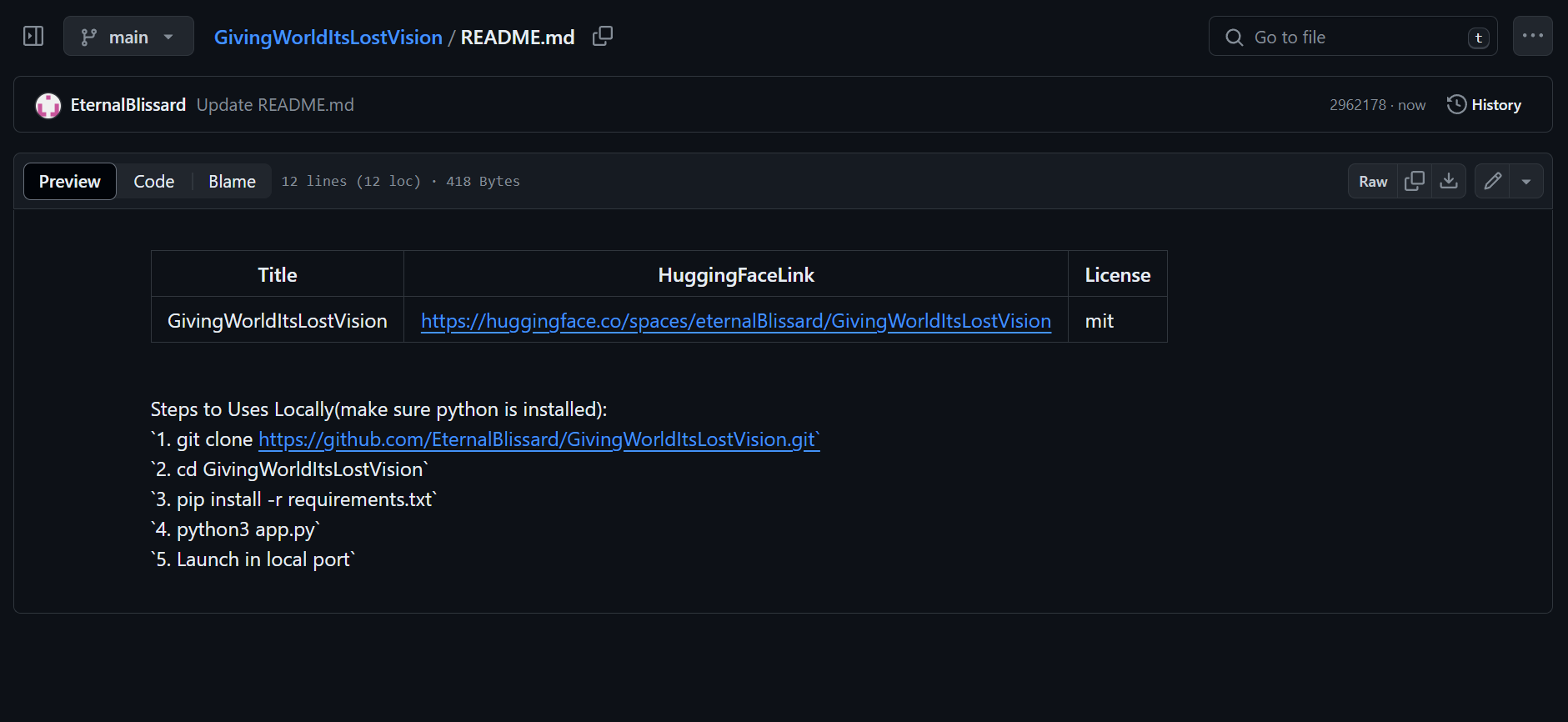Click the License column header
This screenshot has width=1568, height=722.
pos(1118,274)
